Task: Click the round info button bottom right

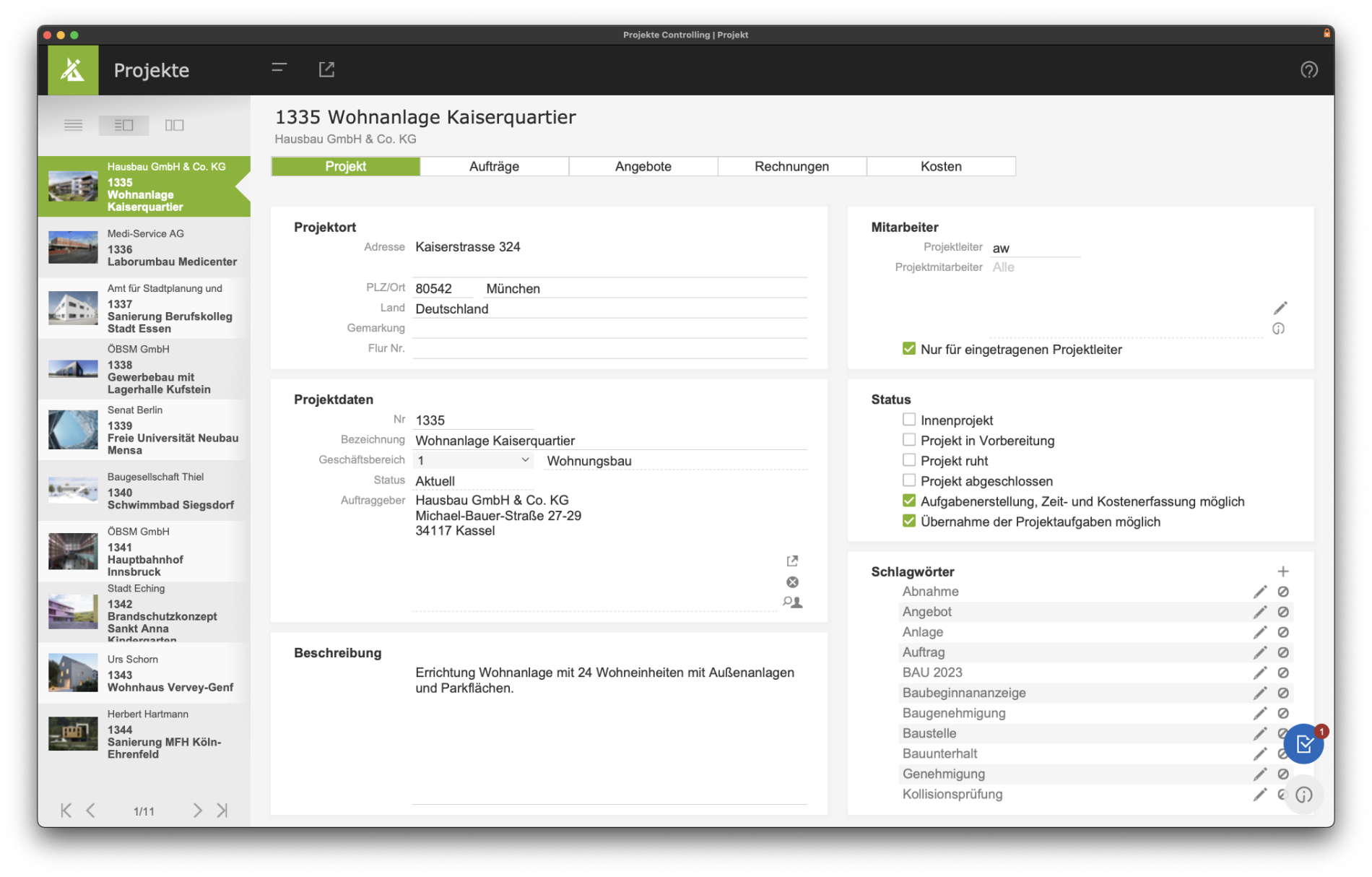Action: coord(1303,795)
